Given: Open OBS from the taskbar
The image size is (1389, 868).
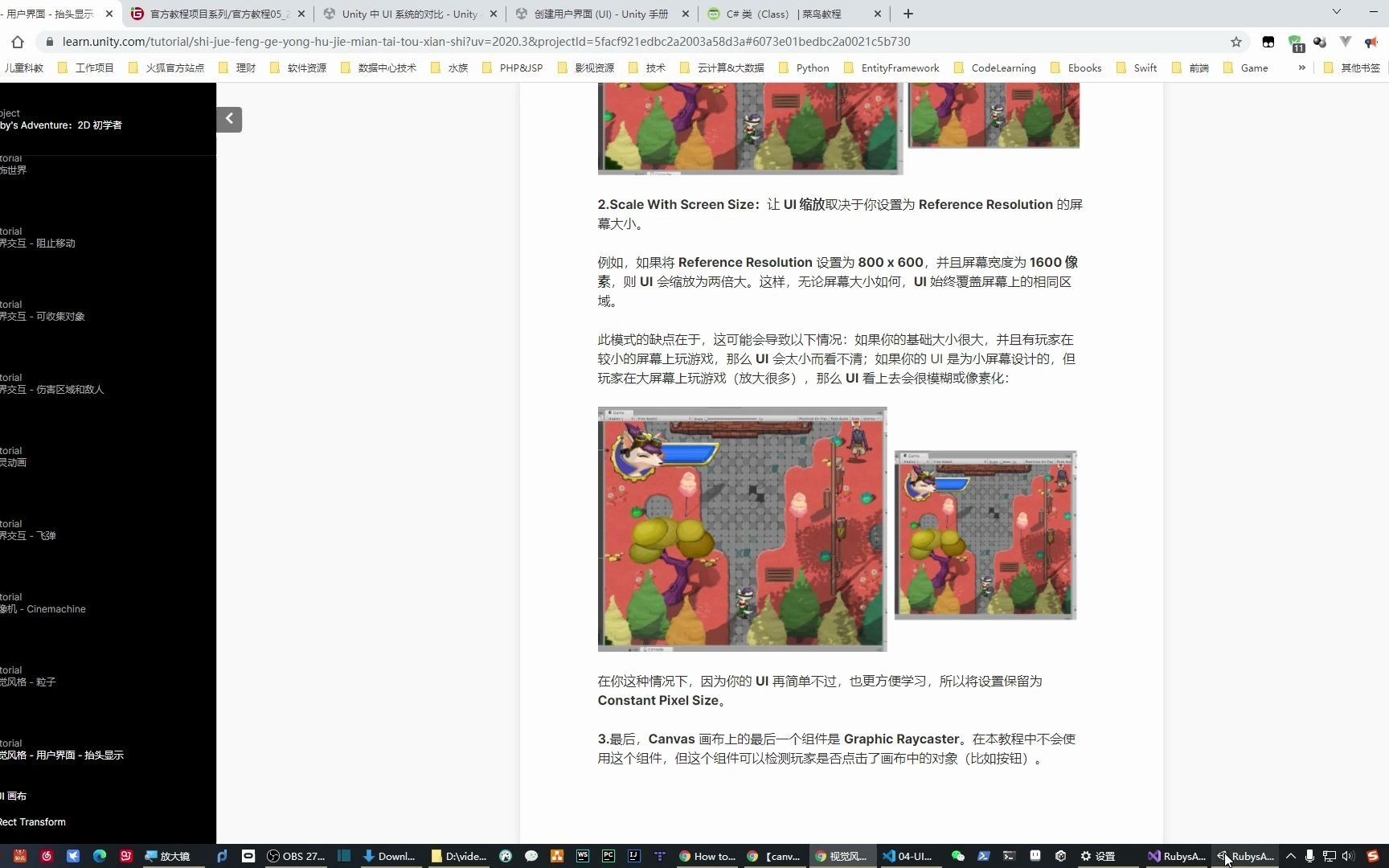Looking at the screenshot, I should pyautogui.click(x=296, y=856).
